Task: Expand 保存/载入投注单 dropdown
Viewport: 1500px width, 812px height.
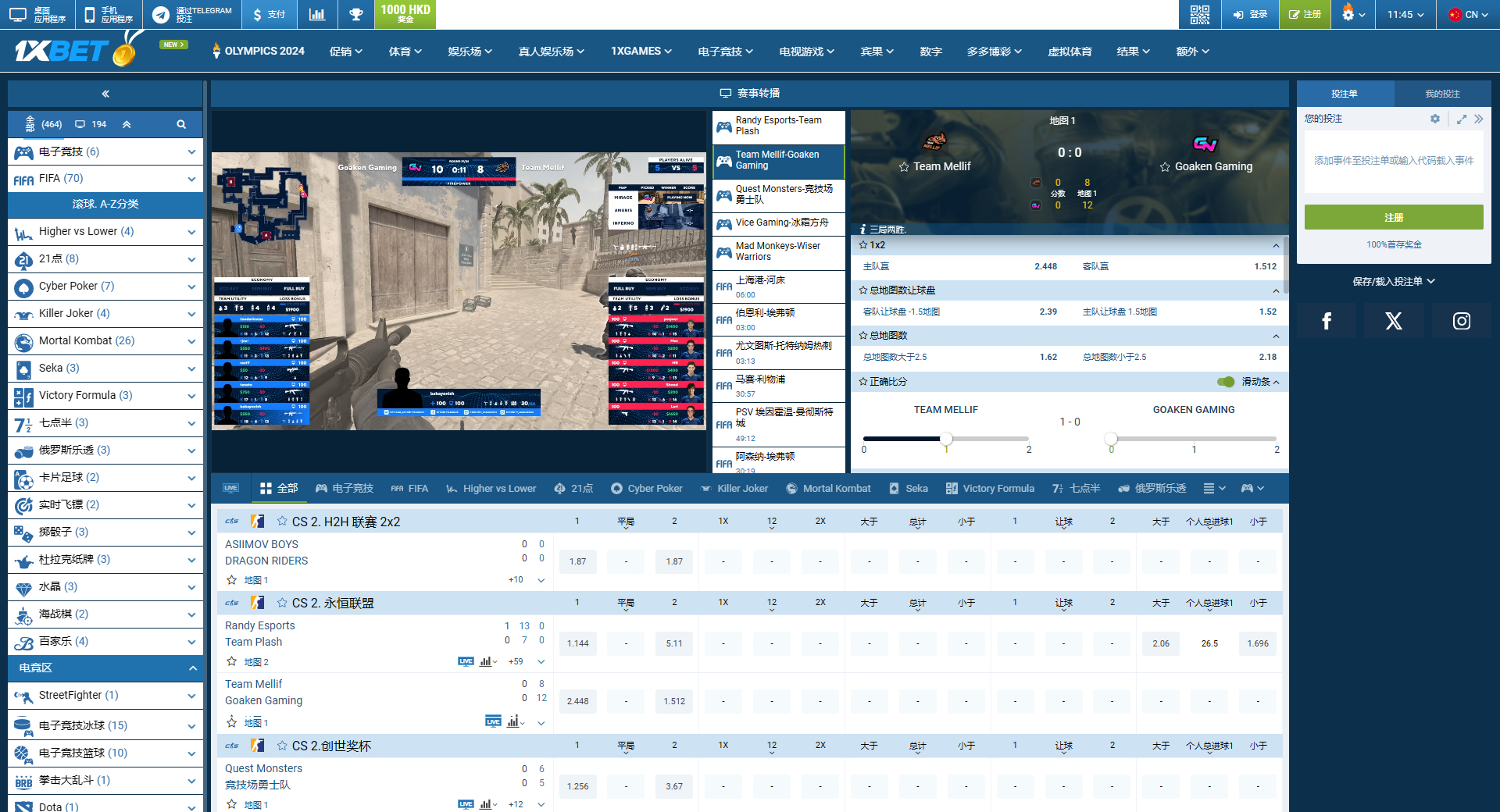Action: (1394, 281)
